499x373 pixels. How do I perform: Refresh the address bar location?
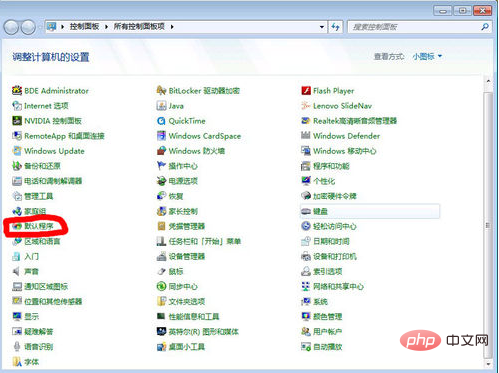pos(335,27)
